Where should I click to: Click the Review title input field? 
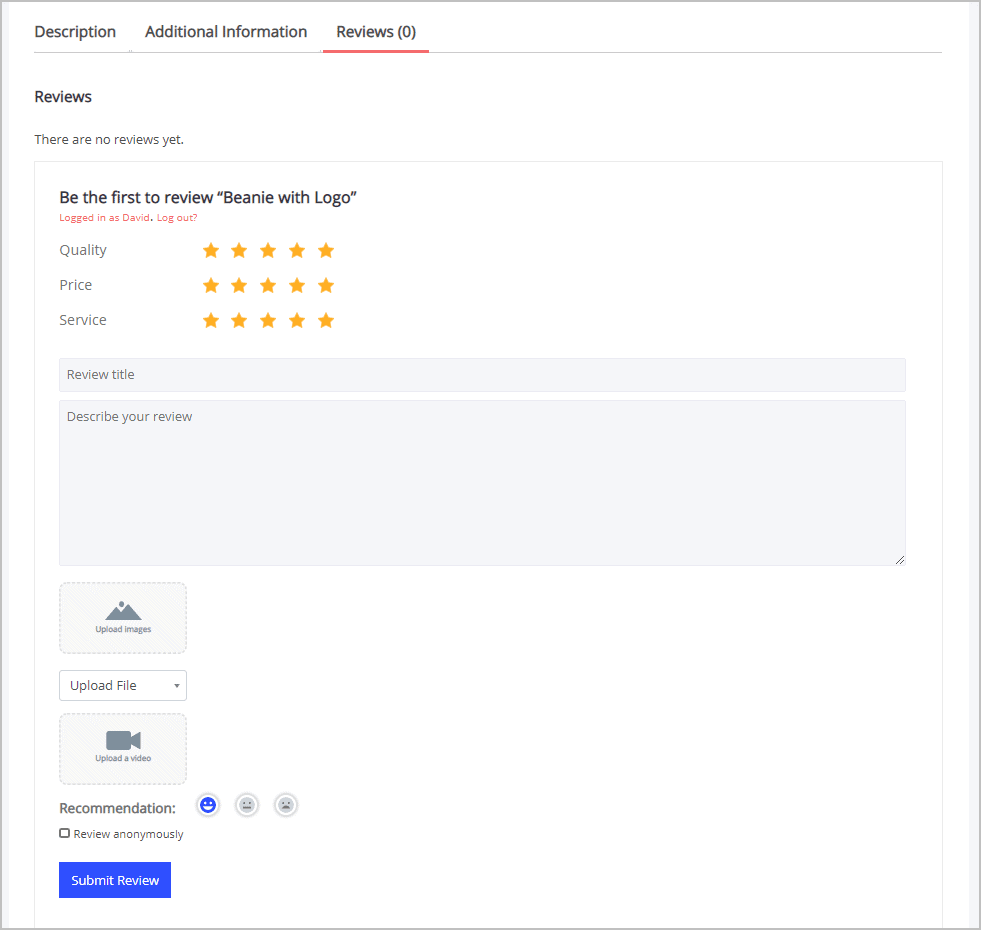coord(482,374)
